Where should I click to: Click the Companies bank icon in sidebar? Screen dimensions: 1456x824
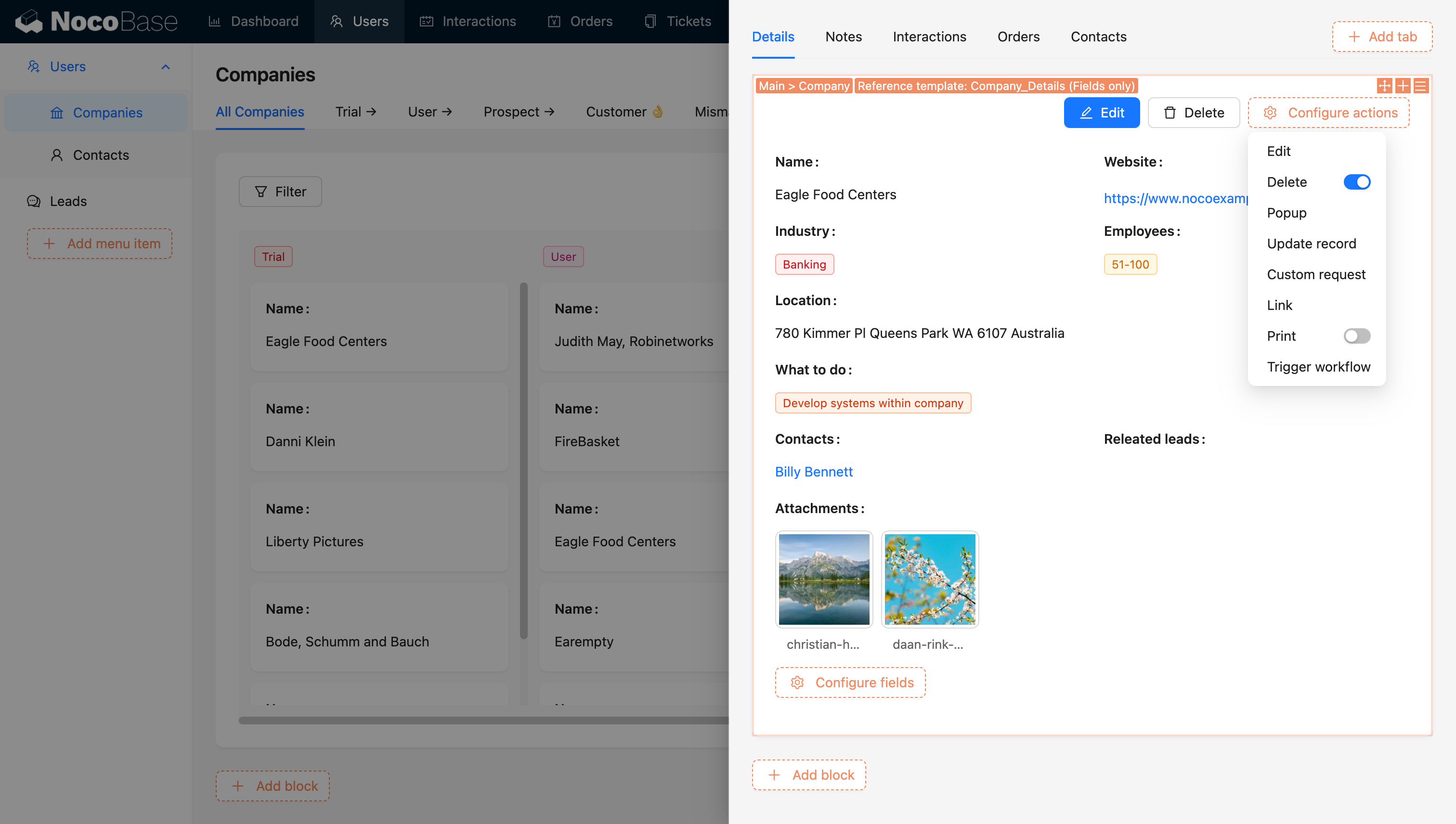click(x=57, y=113)
